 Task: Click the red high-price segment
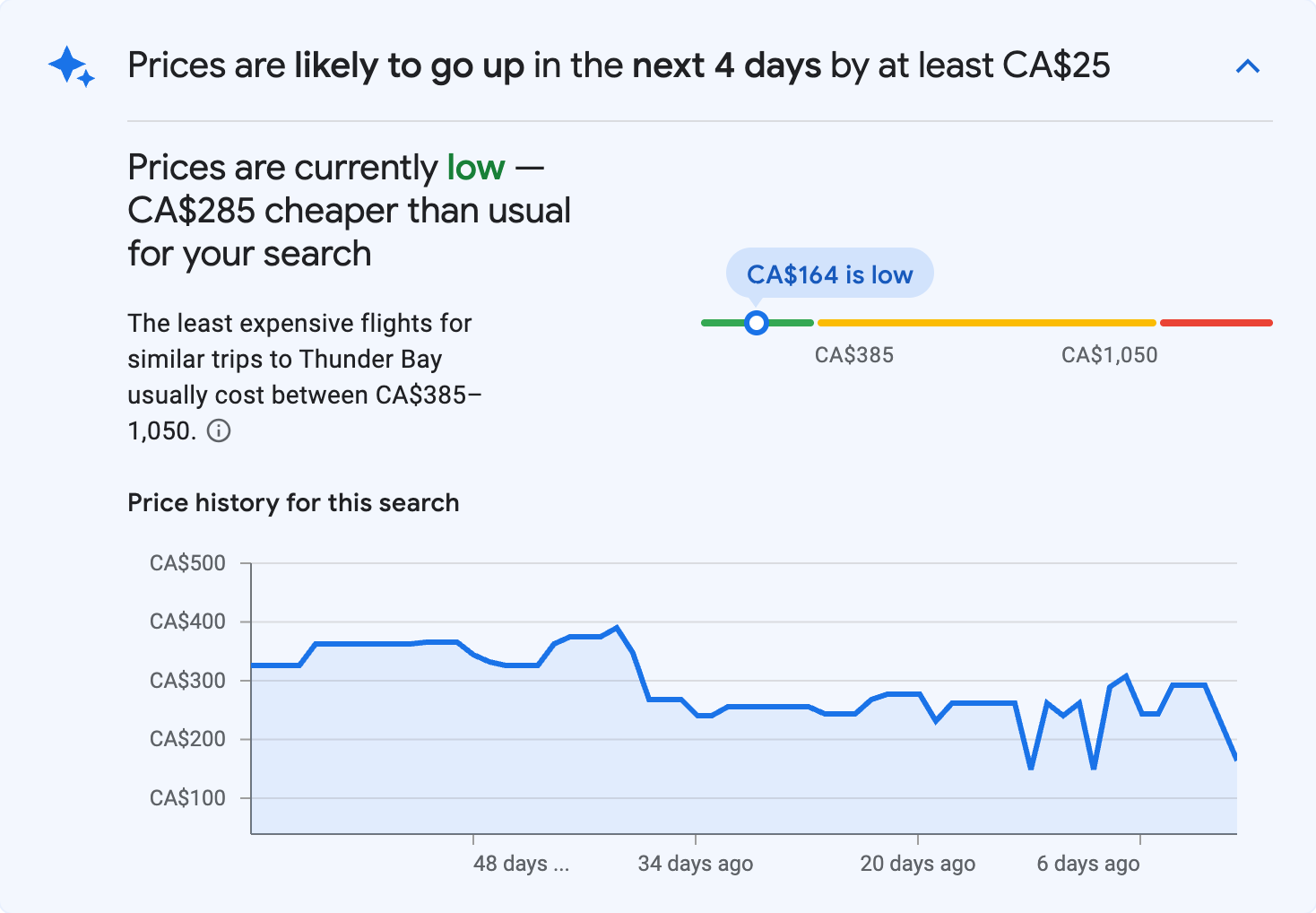coord(1216,322)
